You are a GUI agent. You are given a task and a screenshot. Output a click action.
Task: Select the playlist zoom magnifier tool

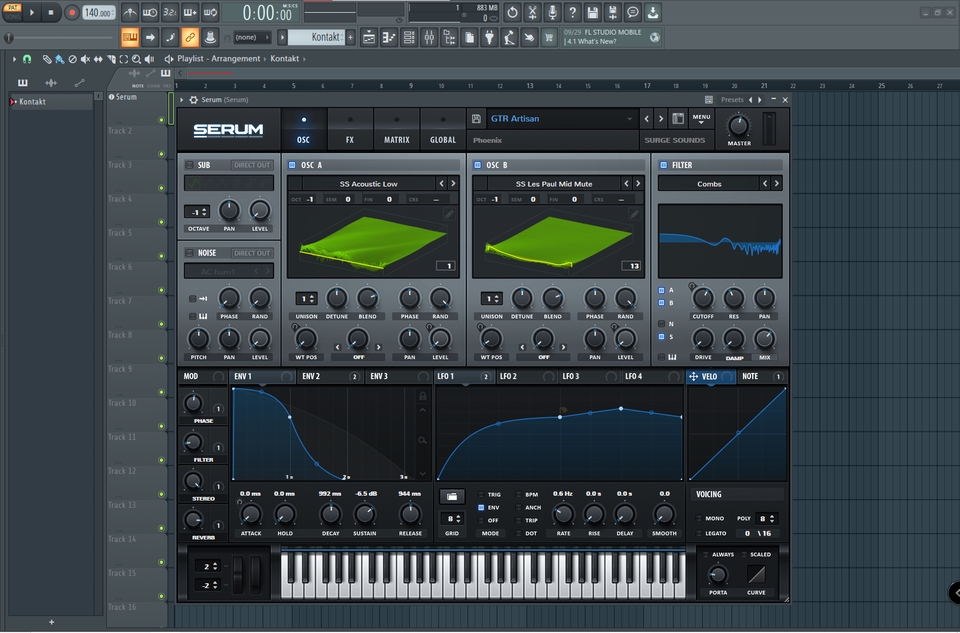tap(136, 59)
